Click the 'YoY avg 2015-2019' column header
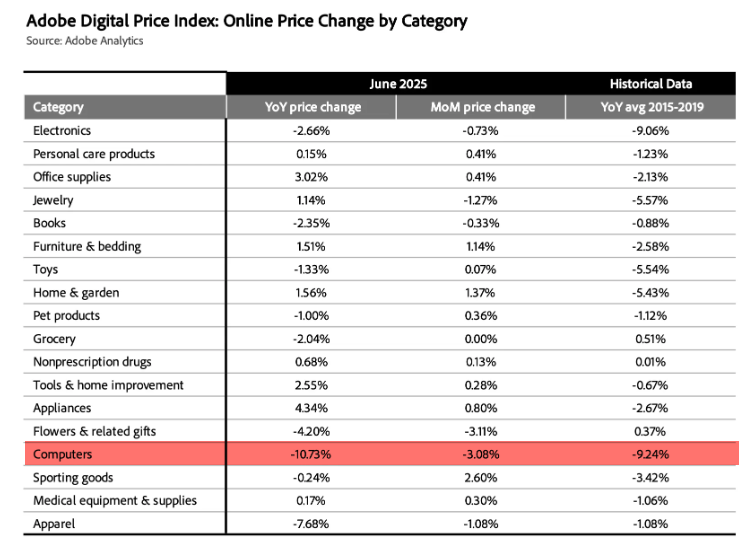This screenshot has width=748, height=557. (x=651, y=107)
